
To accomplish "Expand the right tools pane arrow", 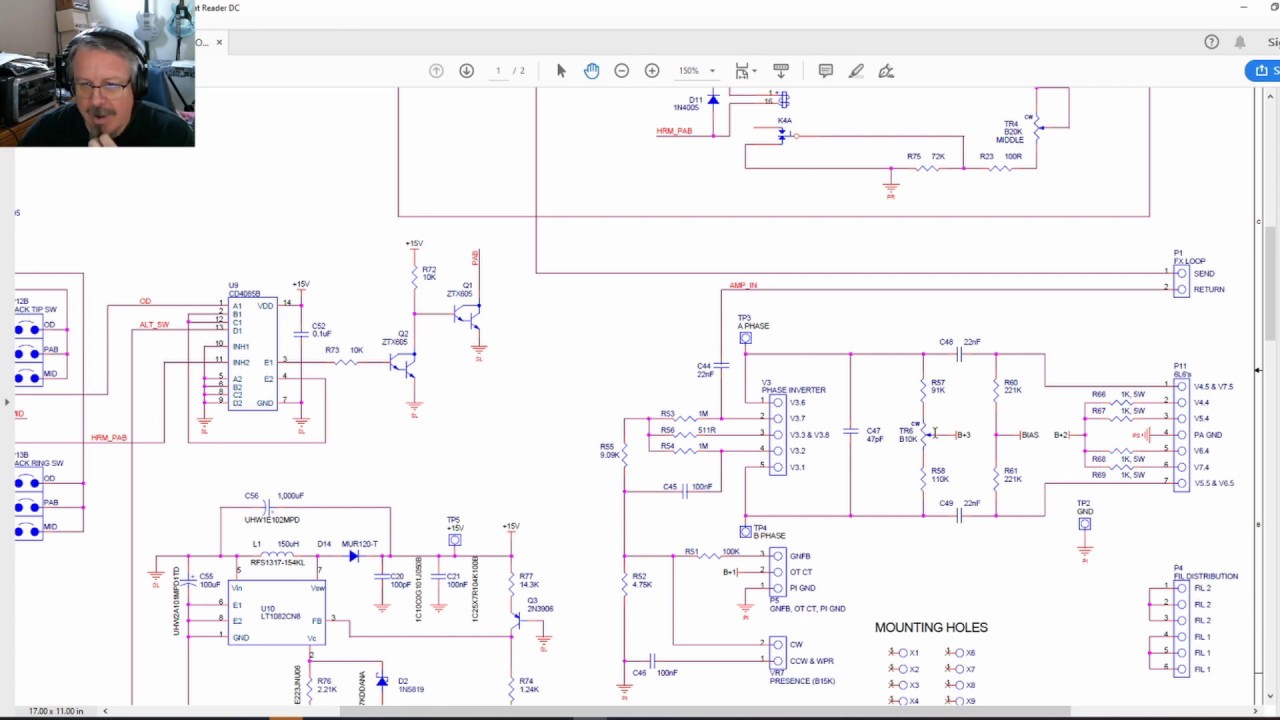I will (1257, 370).
